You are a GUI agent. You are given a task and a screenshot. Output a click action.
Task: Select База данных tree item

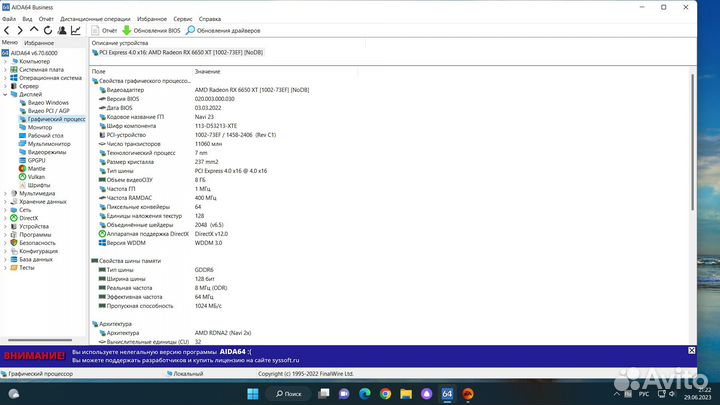pos(31,259)
